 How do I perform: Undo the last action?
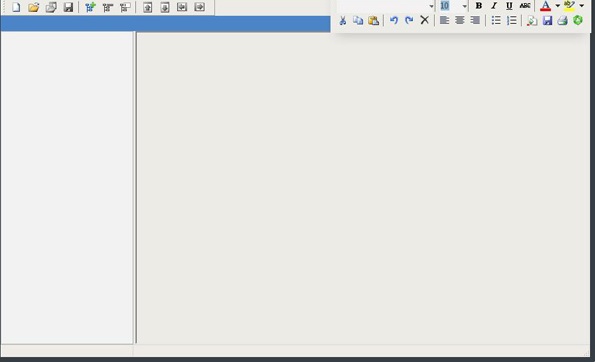click(394, 20)
